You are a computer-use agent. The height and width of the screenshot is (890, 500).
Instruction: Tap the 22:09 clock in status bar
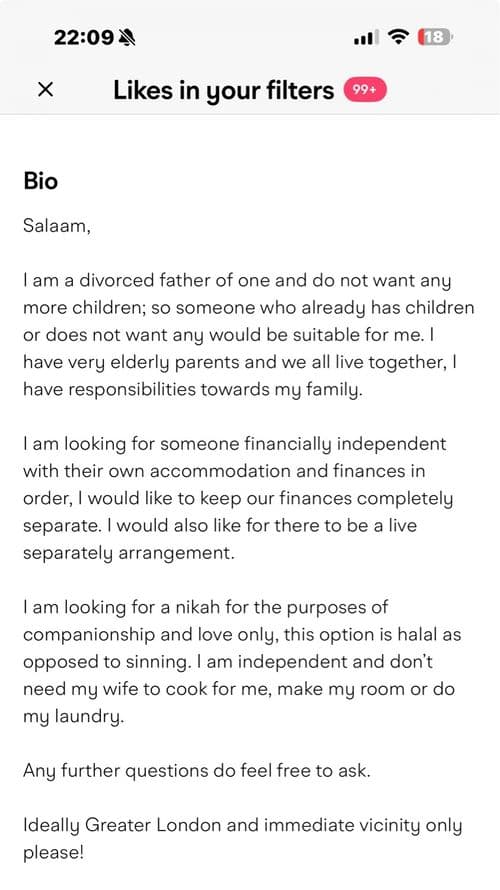85,37
